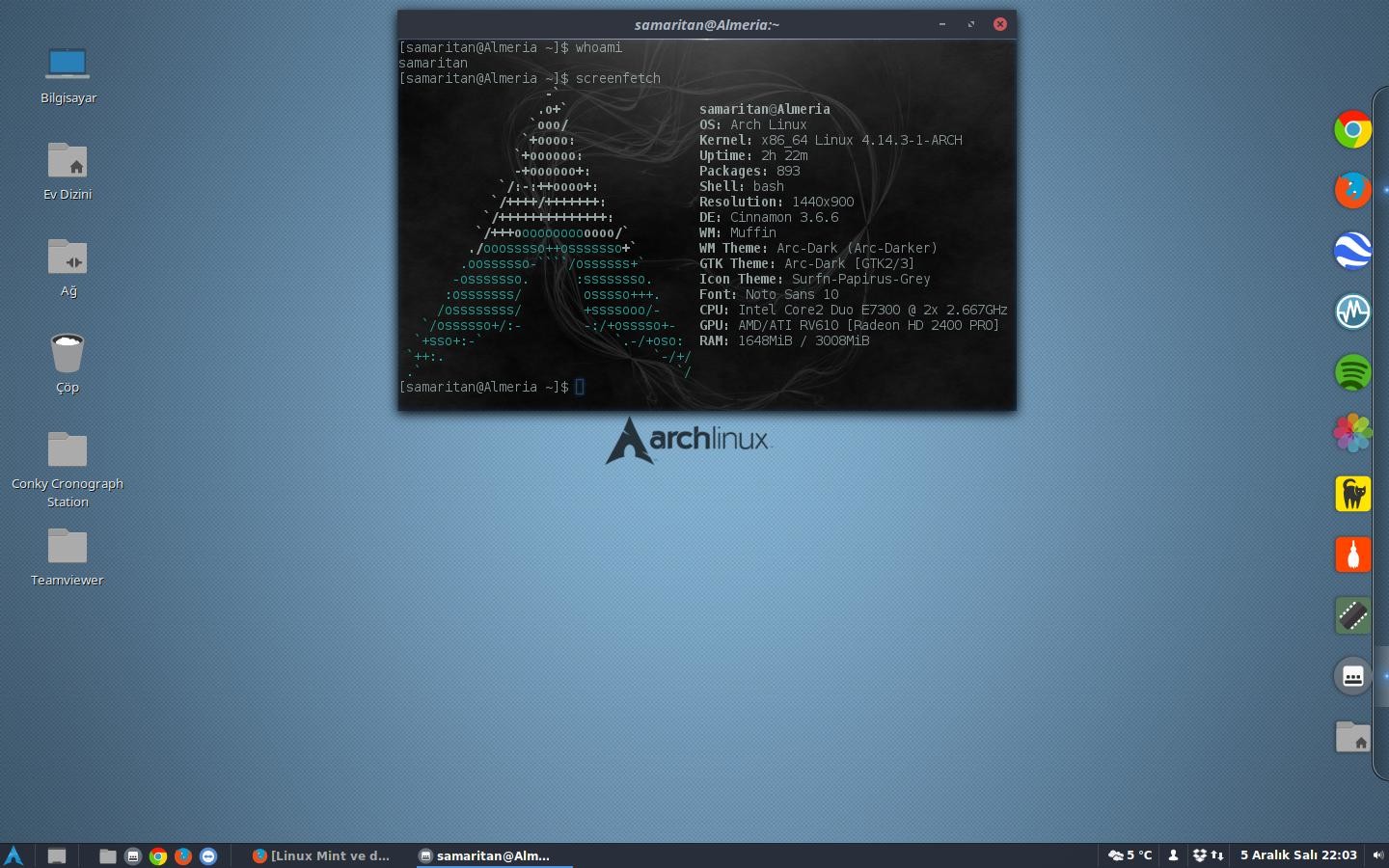Click the 'DE: Cinnamon 3.6.6' line
Screen dimensions: 1389x868
pyautogui.click(x=769, y=217)
